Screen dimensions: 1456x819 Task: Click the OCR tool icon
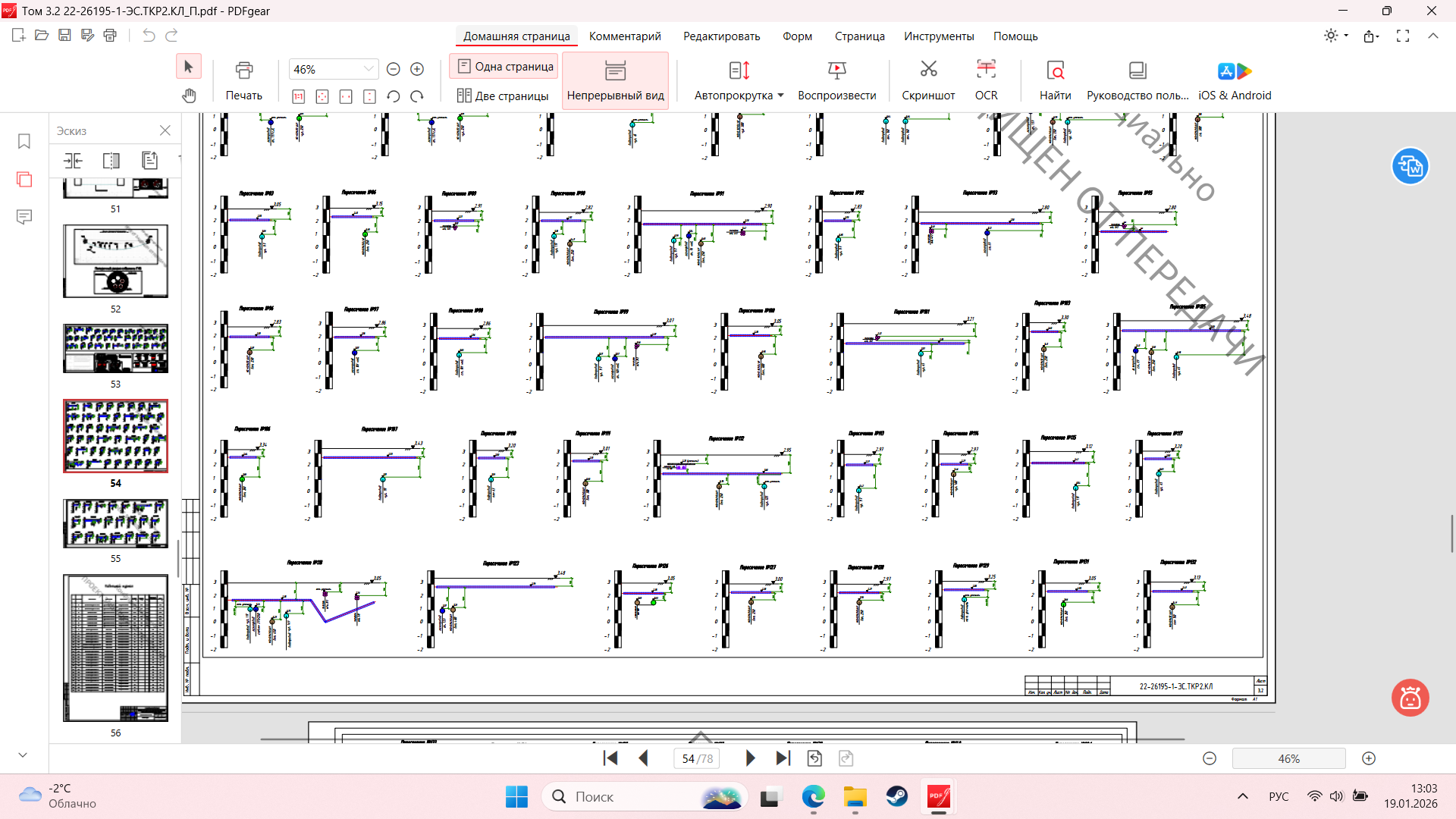(x=986, y=71)
